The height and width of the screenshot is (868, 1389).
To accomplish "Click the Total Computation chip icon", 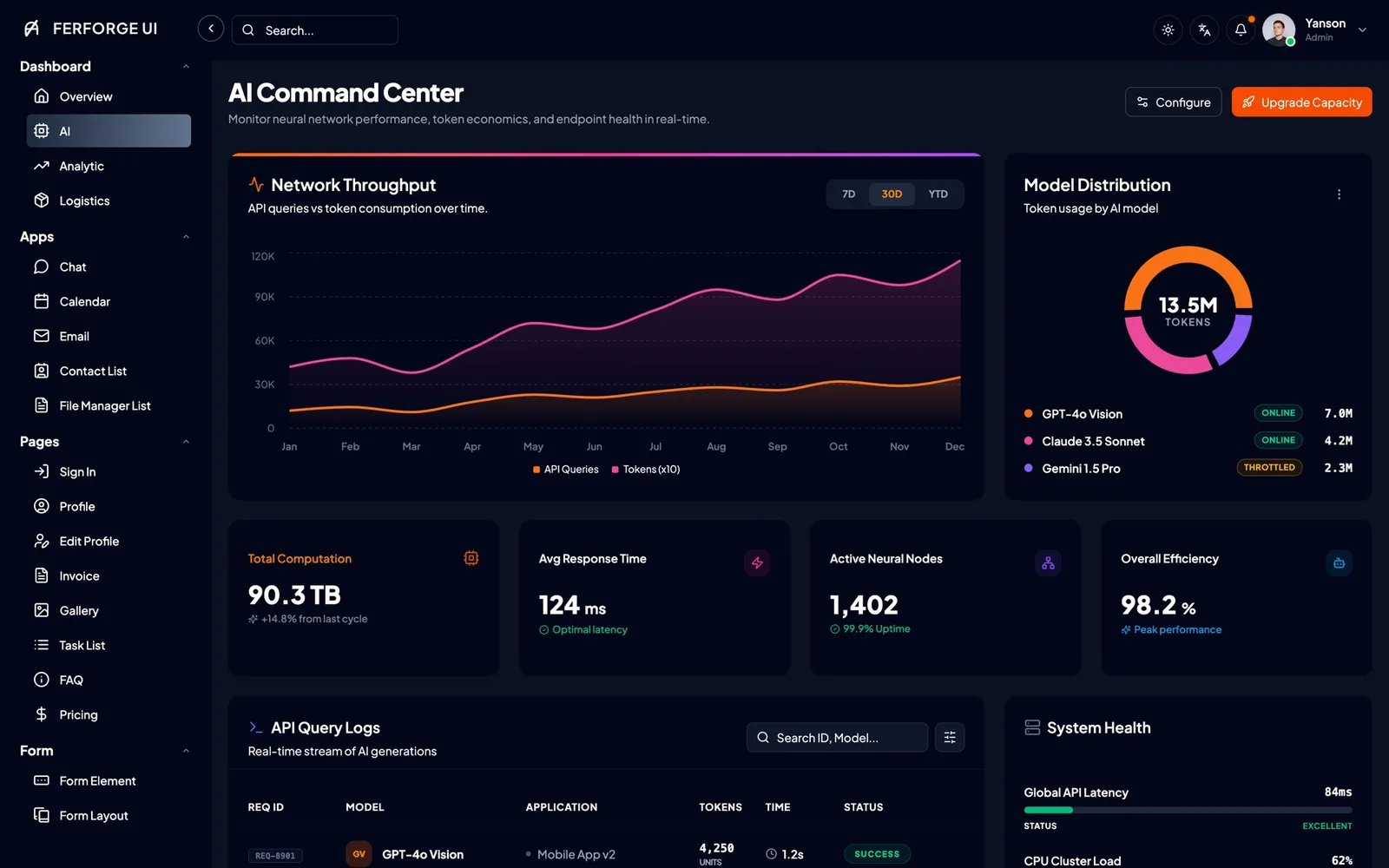I will click(471, 558).
